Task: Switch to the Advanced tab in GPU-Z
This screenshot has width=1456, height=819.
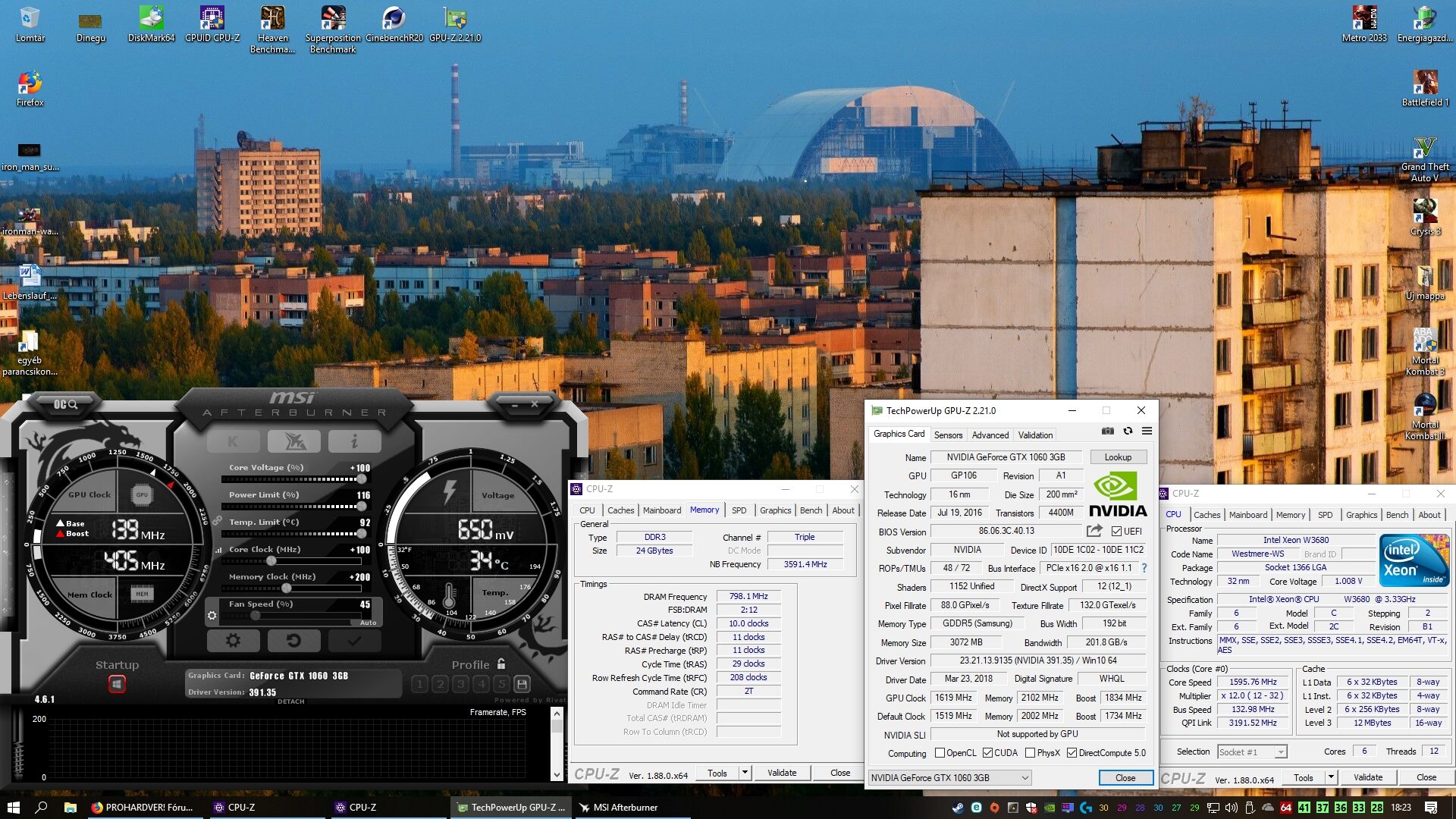Action: pos(990,435)
